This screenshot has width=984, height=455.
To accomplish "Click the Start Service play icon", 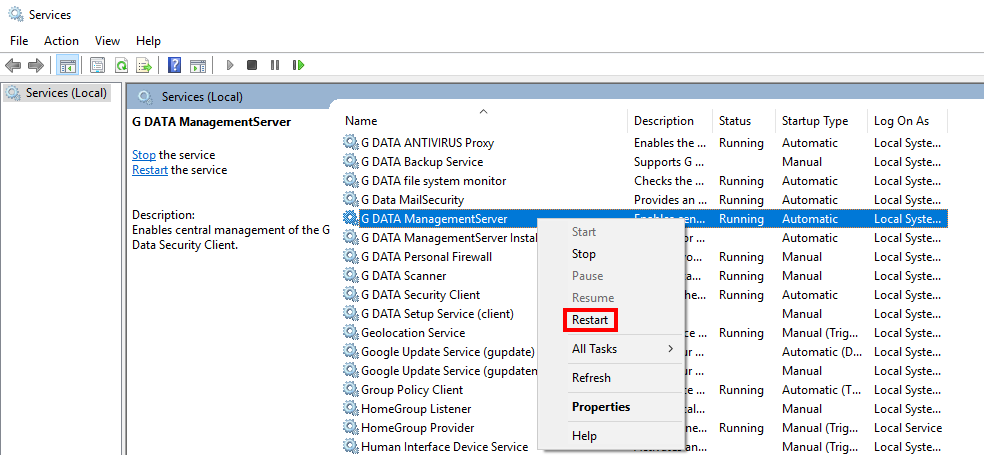I will (x=230, y=65).
